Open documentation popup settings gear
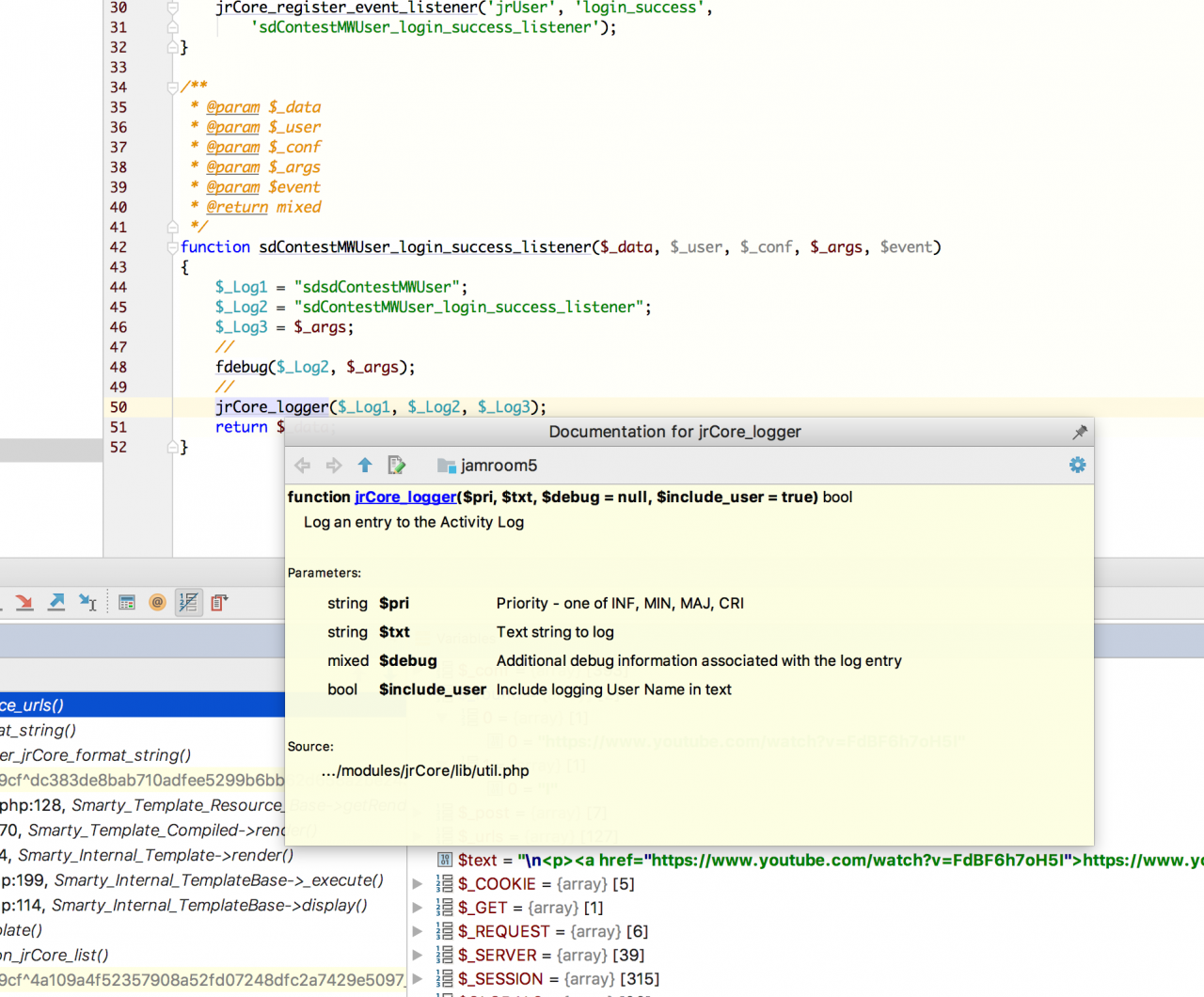Image resolution: width=1204 pixels, height=997 pixels. (1077, 466)
